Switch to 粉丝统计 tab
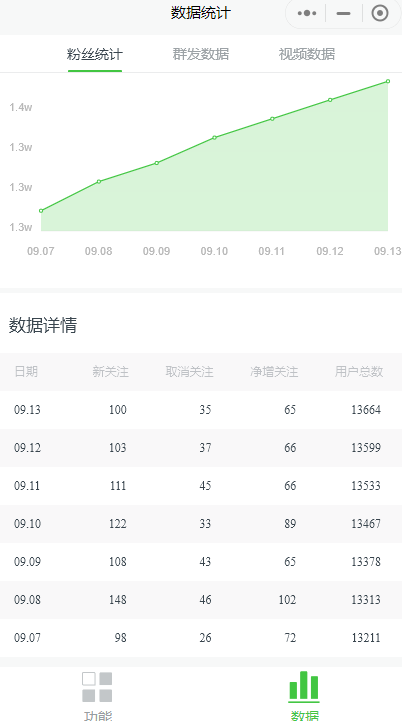402x721 pixels. click(x=95, y=54)
